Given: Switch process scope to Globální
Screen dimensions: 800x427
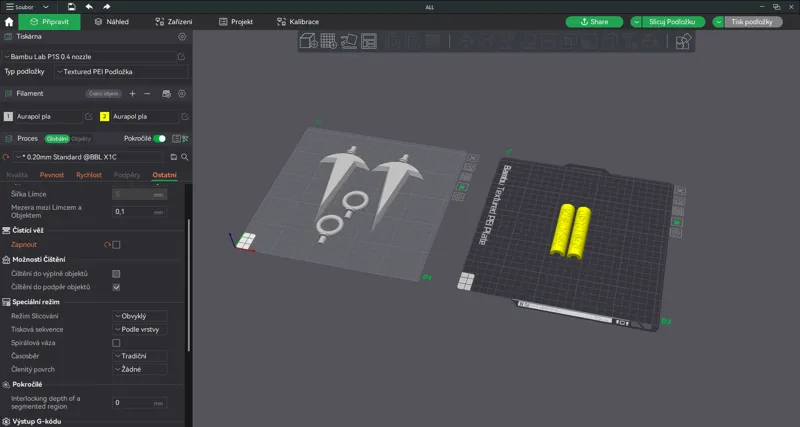Looking at the screenshot, I should point(57,139).
